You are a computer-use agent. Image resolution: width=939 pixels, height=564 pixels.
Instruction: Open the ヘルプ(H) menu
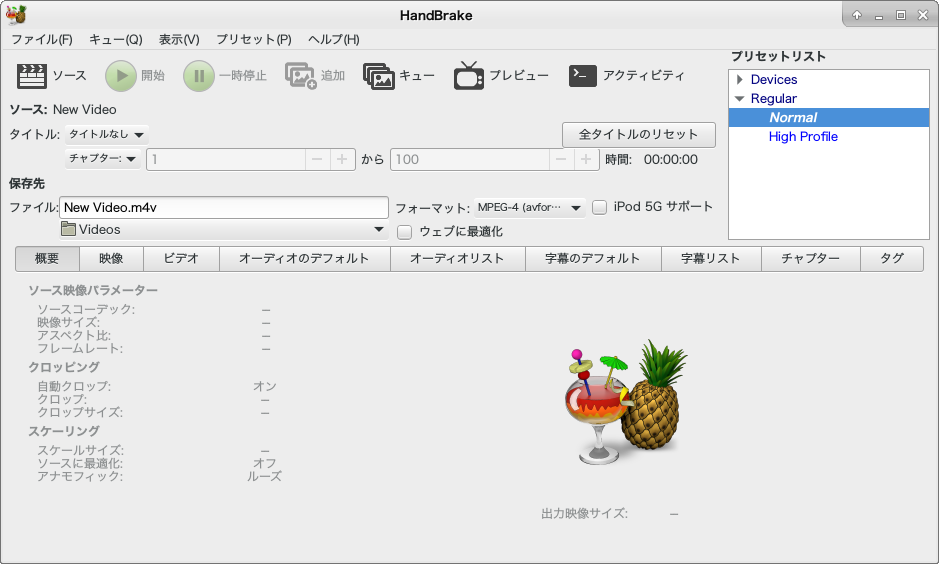coord(334,40)
